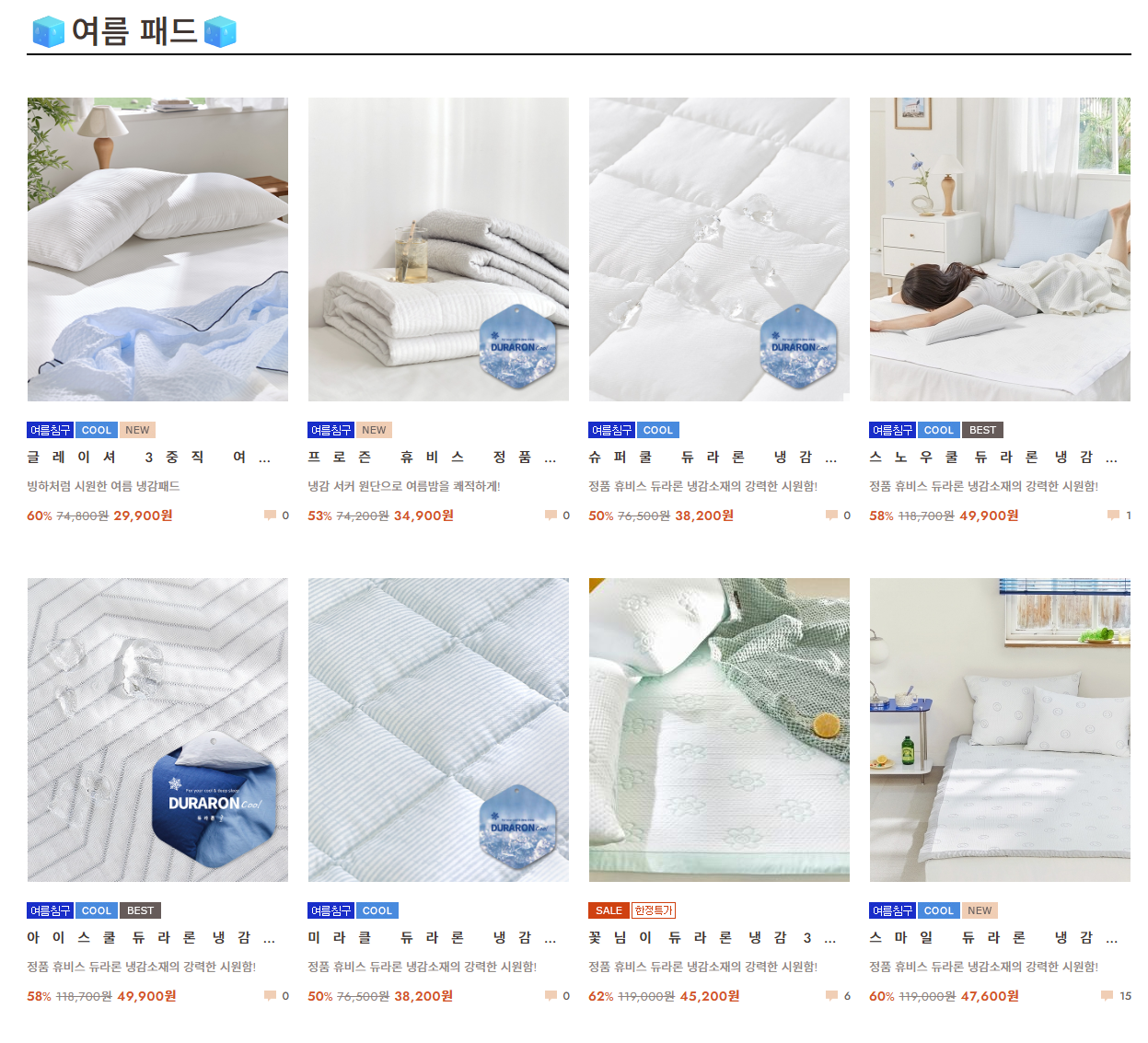Click the red SALE tag on 꽃님이 product
This screenshot has width=1148, height=1043.
tap(609, 910)
